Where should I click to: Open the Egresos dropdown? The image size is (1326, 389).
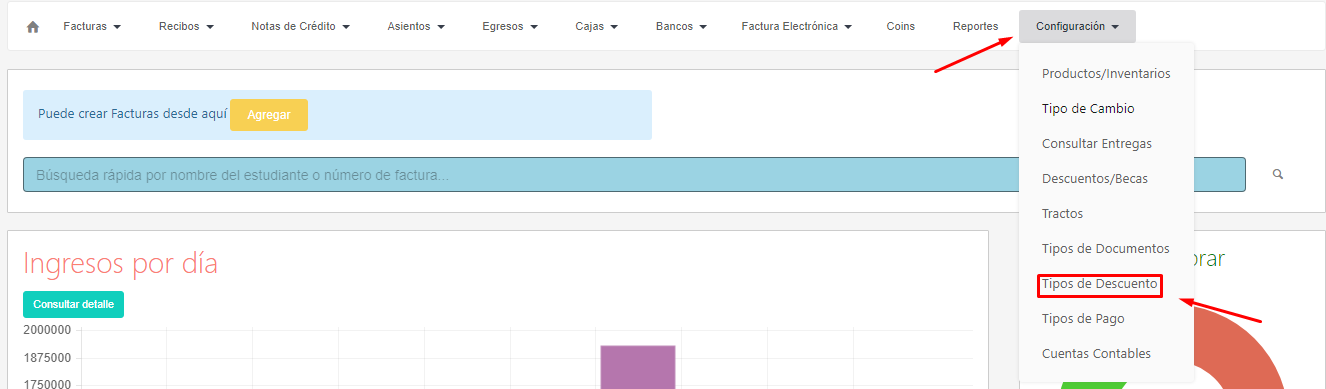pos(509,27)
